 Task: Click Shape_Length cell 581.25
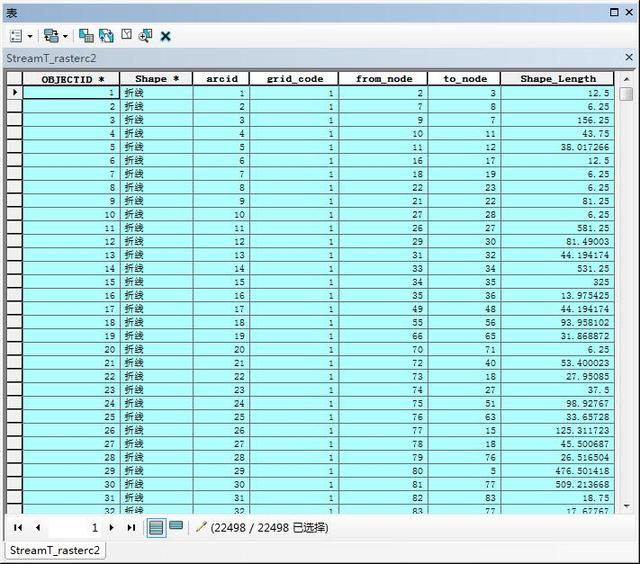(x=558, y=228)
